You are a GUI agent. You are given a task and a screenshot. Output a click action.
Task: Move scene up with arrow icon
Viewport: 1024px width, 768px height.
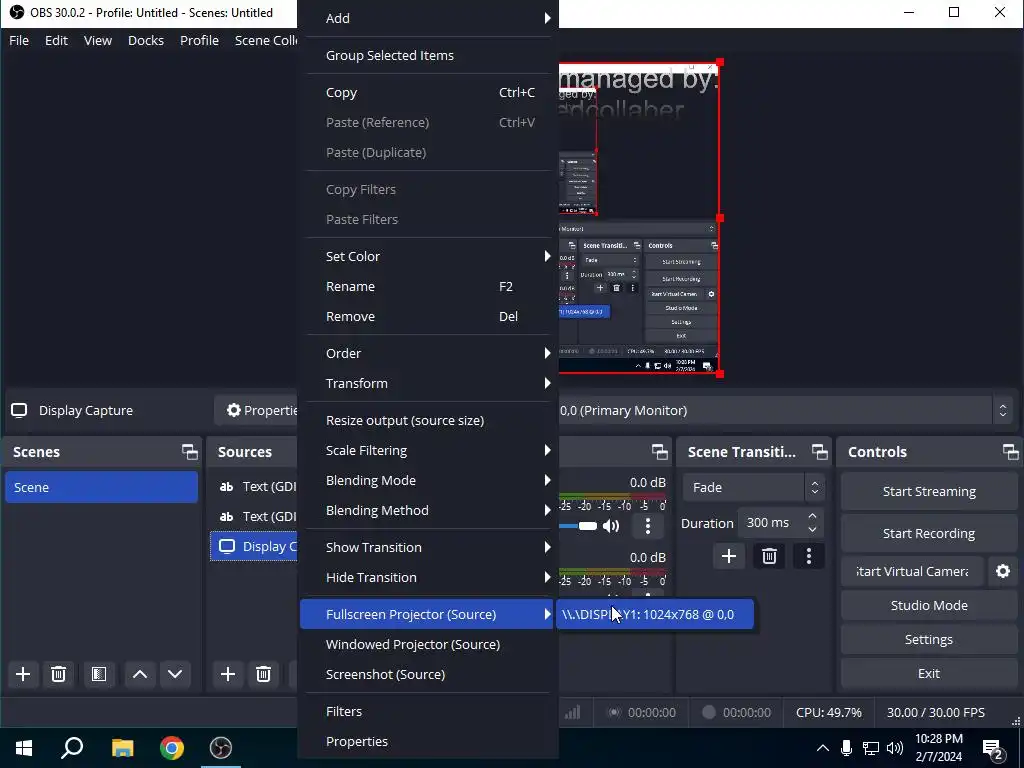pyautogui.click(x=140, y=674)
